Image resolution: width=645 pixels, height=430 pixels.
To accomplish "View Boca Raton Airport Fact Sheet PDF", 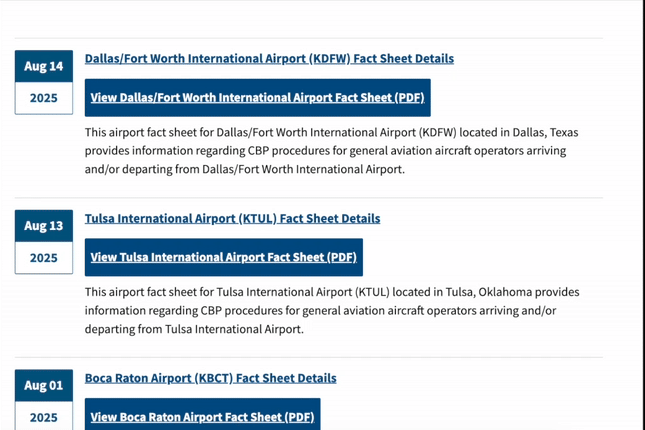I will click(x=202, y=414).
